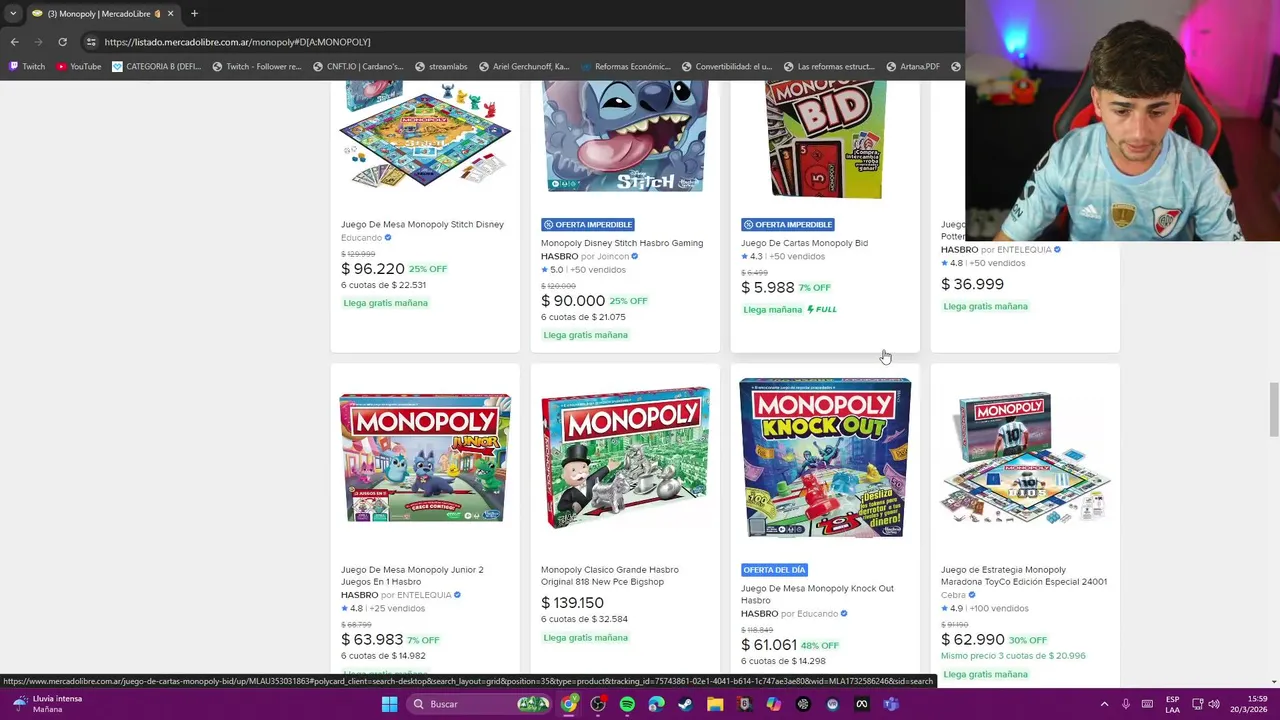
Task: Open Monopoly Junior 2 Juegos En 1 listing
Action: (412, 575)
